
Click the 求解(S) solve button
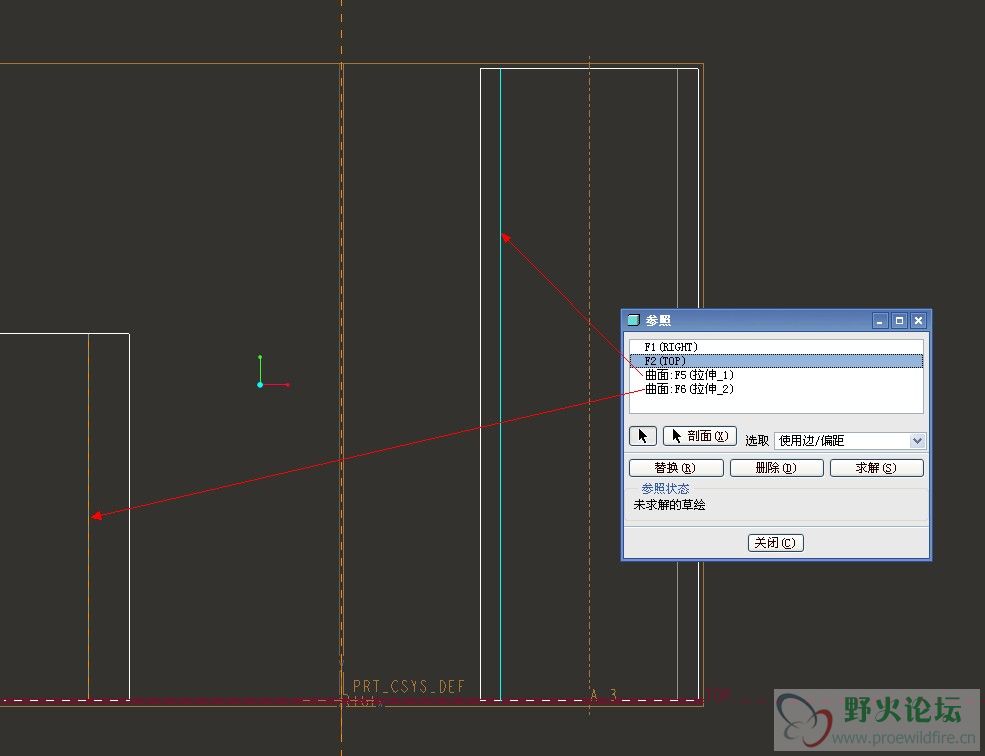[876, 468]
